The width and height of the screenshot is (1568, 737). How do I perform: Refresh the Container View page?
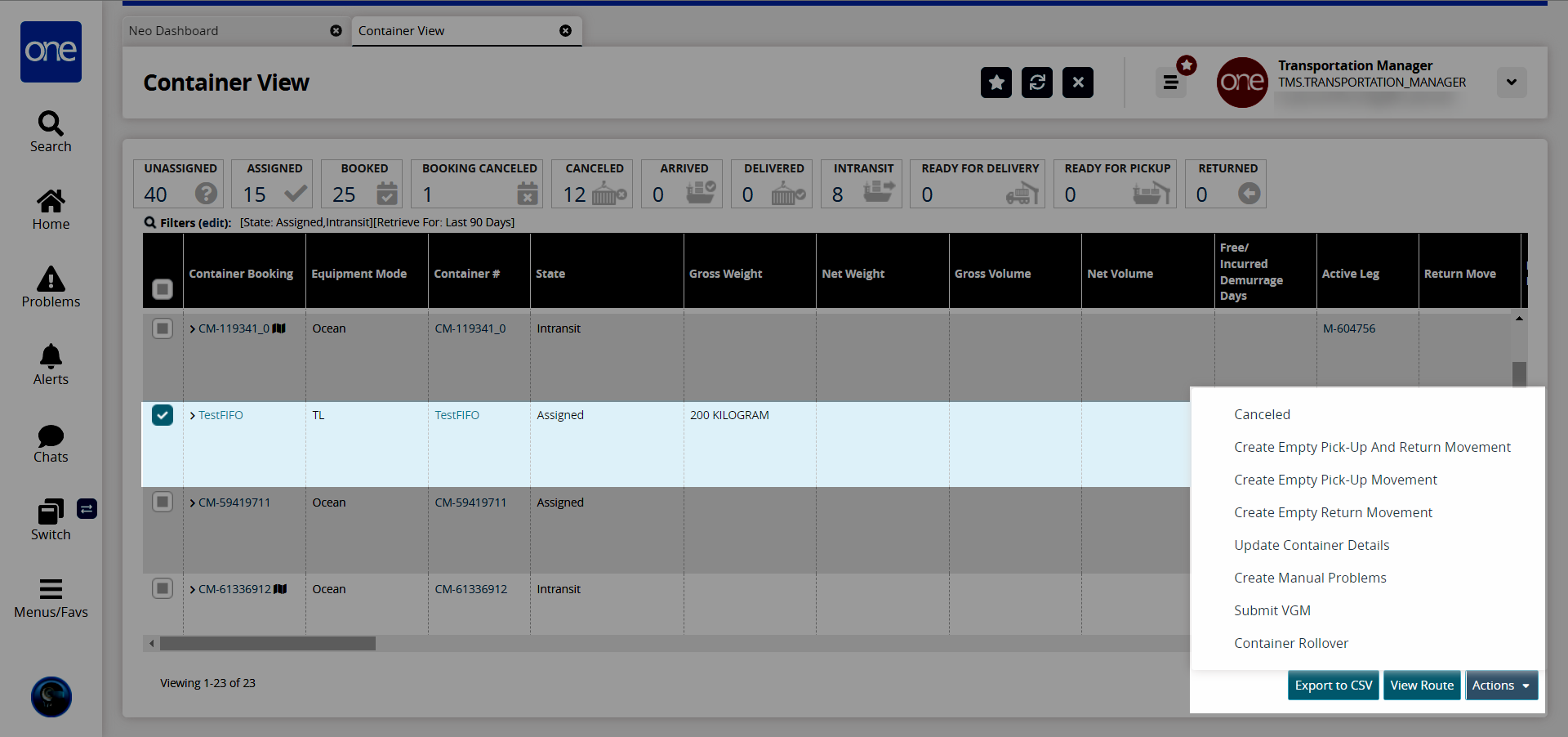point(1037,83)
